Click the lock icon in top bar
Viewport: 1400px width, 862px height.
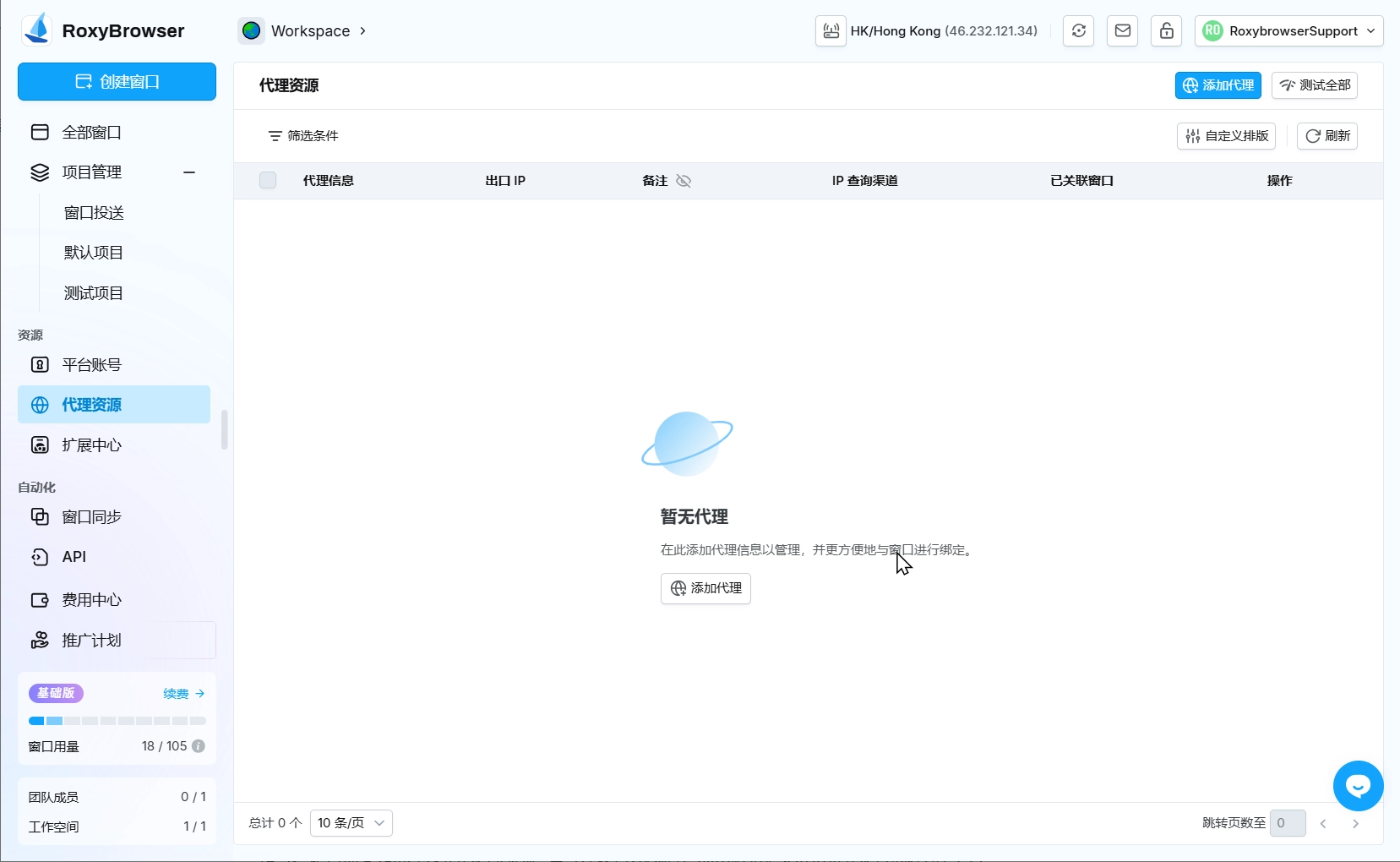[1166, 31]
